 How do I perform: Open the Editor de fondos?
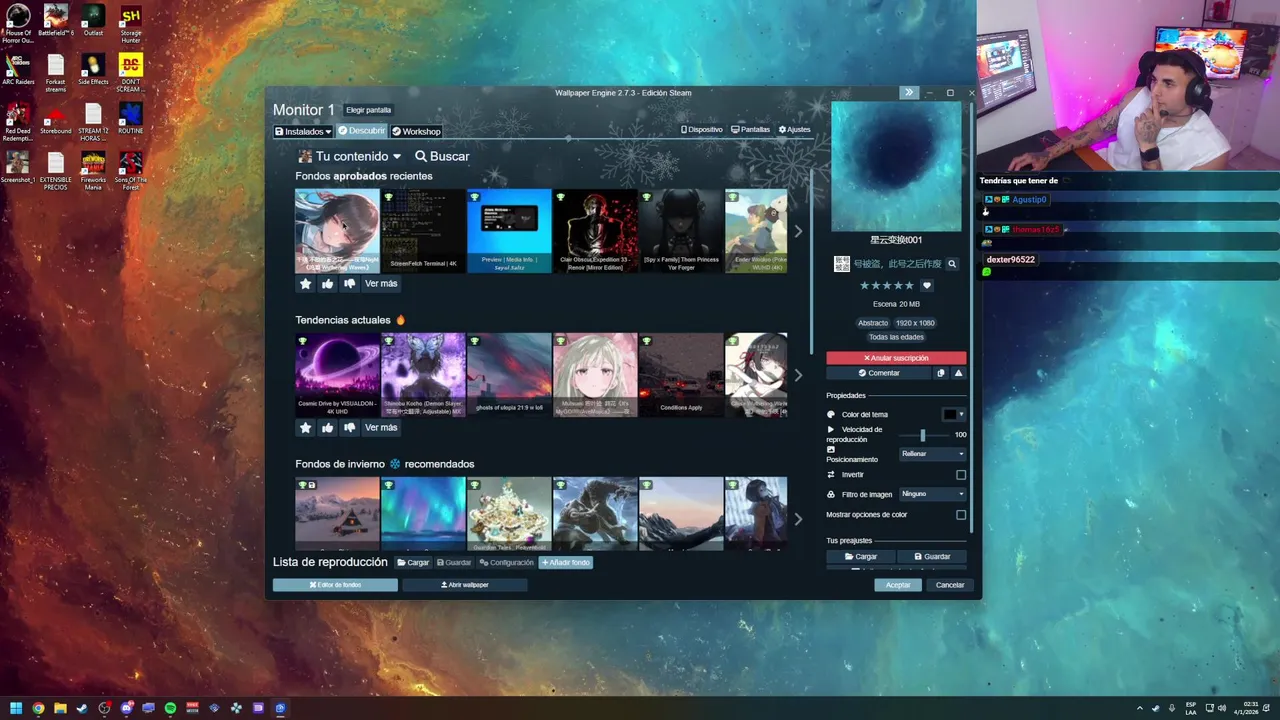tap(335, 585)
